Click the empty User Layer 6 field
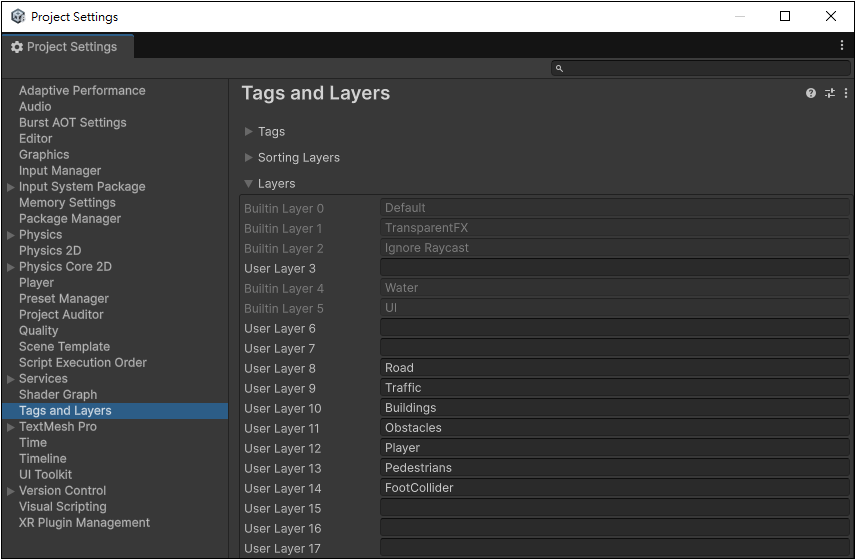 pos(615,328)
